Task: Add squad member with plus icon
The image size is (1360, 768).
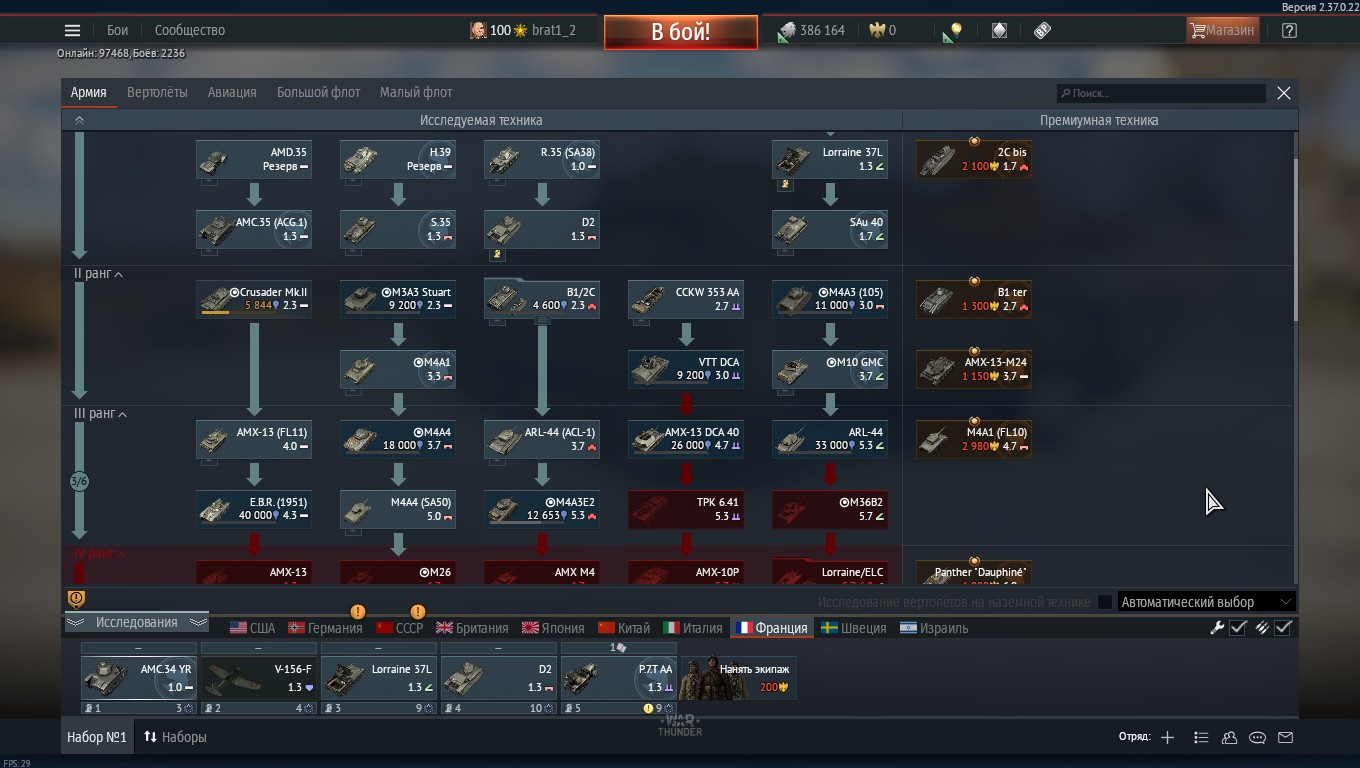Action: coord(1167,737)
